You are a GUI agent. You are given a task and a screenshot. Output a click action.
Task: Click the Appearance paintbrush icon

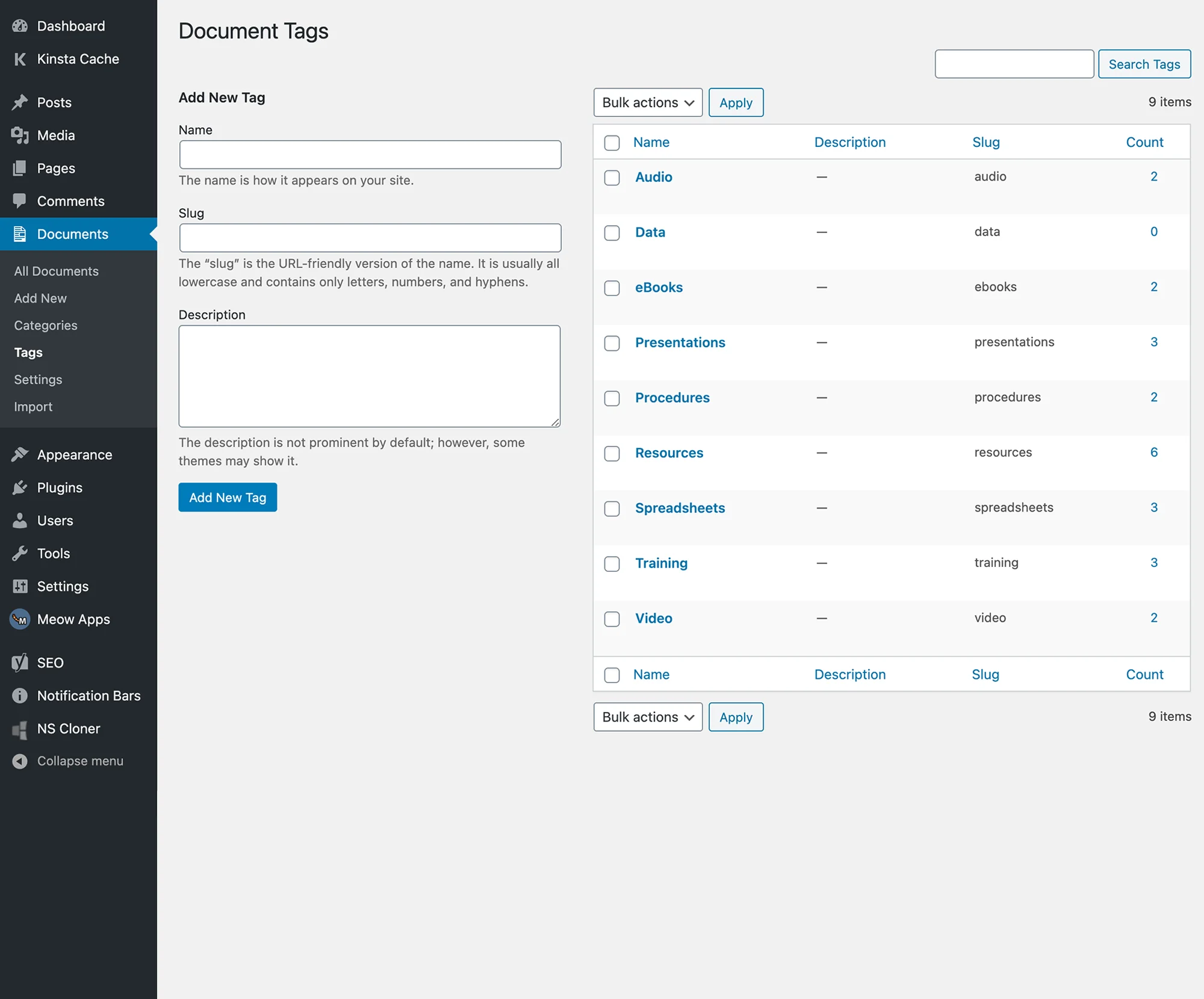point(20,454)
